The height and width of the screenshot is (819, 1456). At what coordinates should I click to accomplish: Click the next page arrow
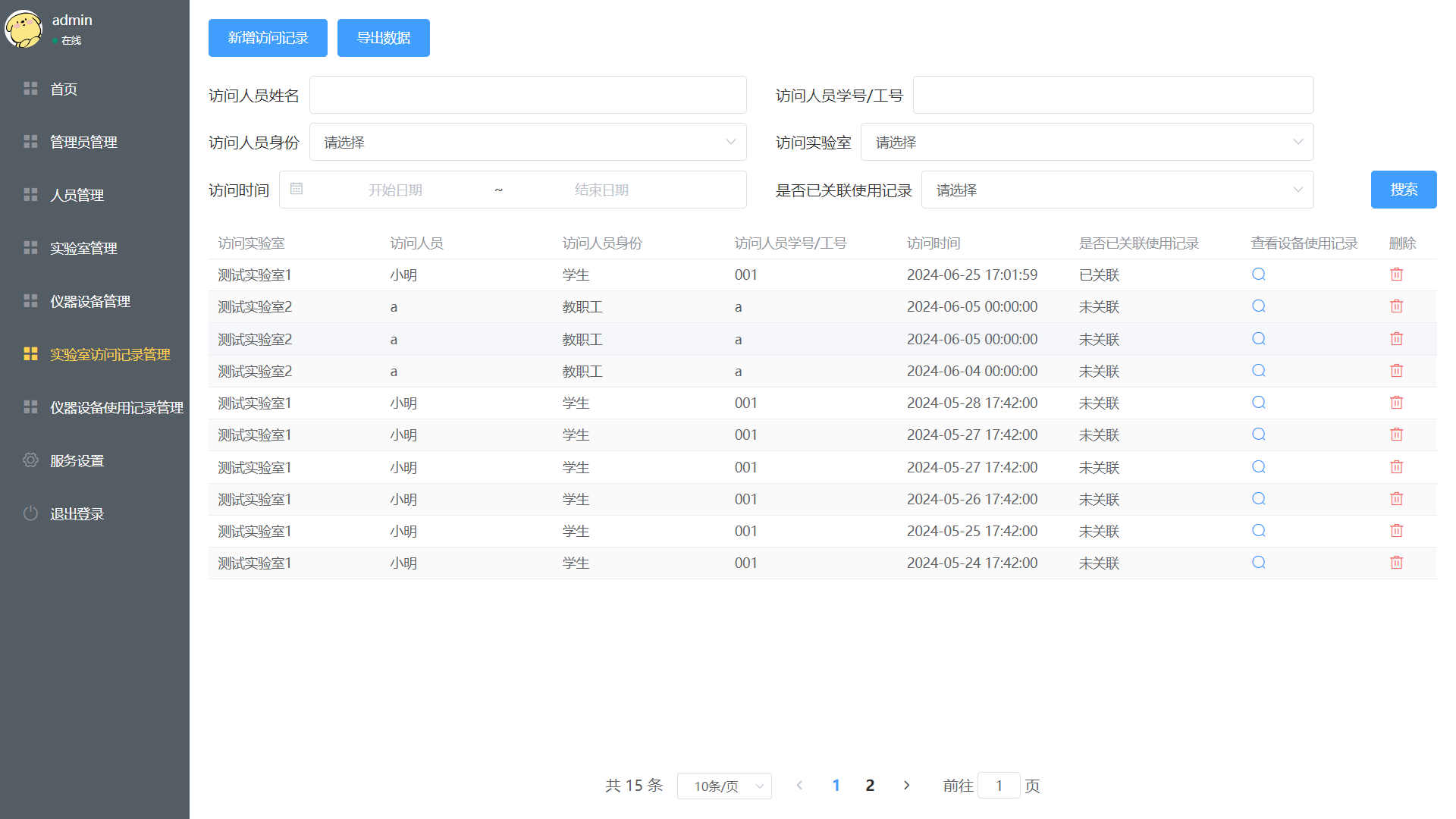[906, 786]
